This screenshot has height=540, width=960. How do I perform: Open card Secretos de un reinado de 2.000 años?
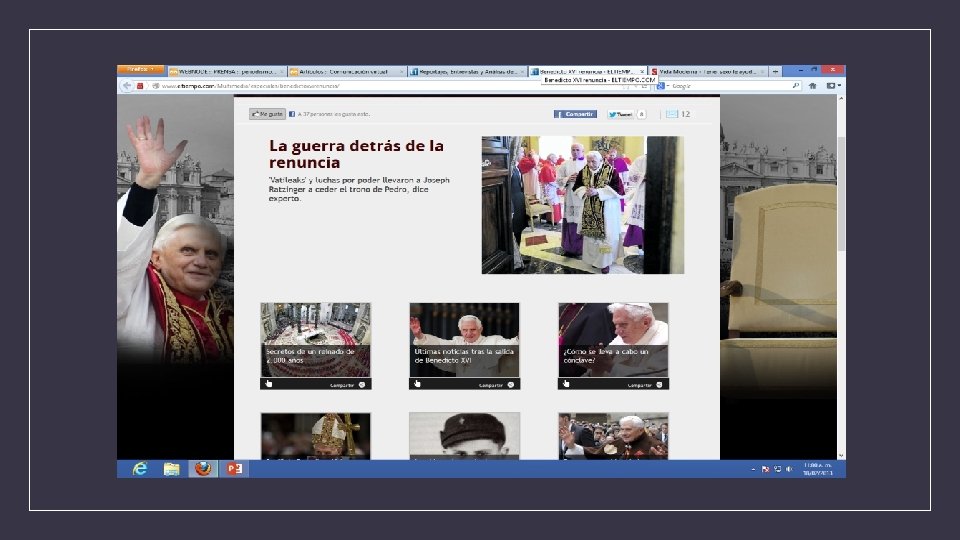click(x=315, y=340)
